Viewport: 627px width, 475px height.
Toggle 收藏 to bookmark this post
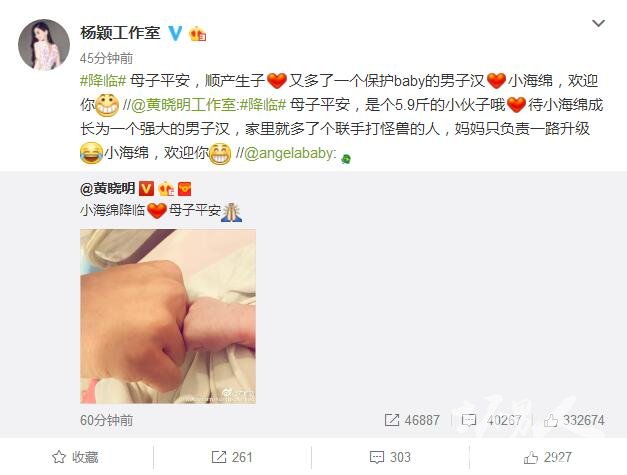[75, 457]
